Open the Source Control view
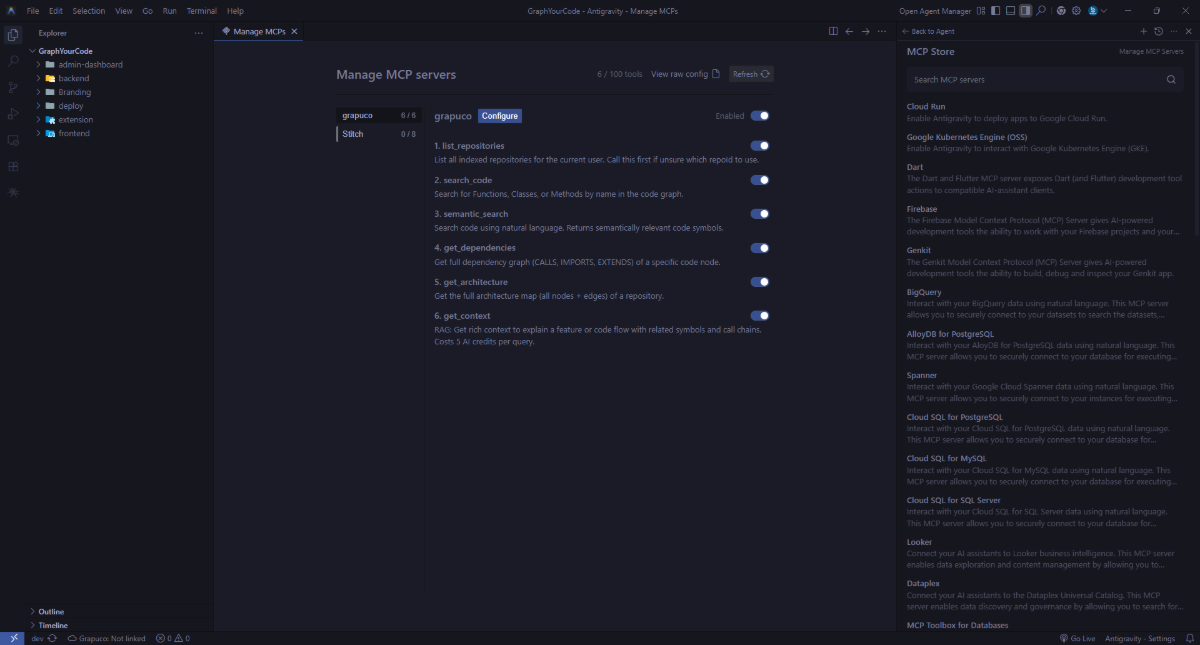Image resolution: width=1200 pixels, height=645 pixels. tap(13, 88)
